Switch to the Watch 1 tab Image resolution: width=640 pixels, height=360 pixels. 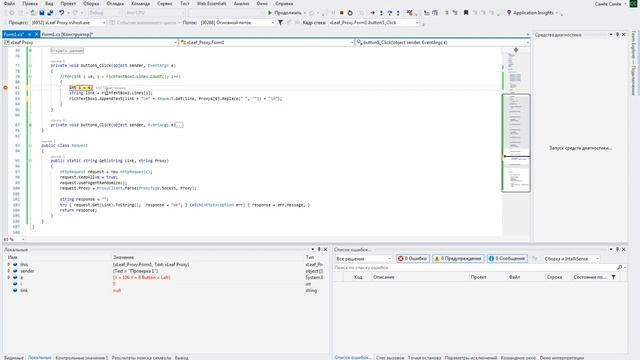point(82,358)
